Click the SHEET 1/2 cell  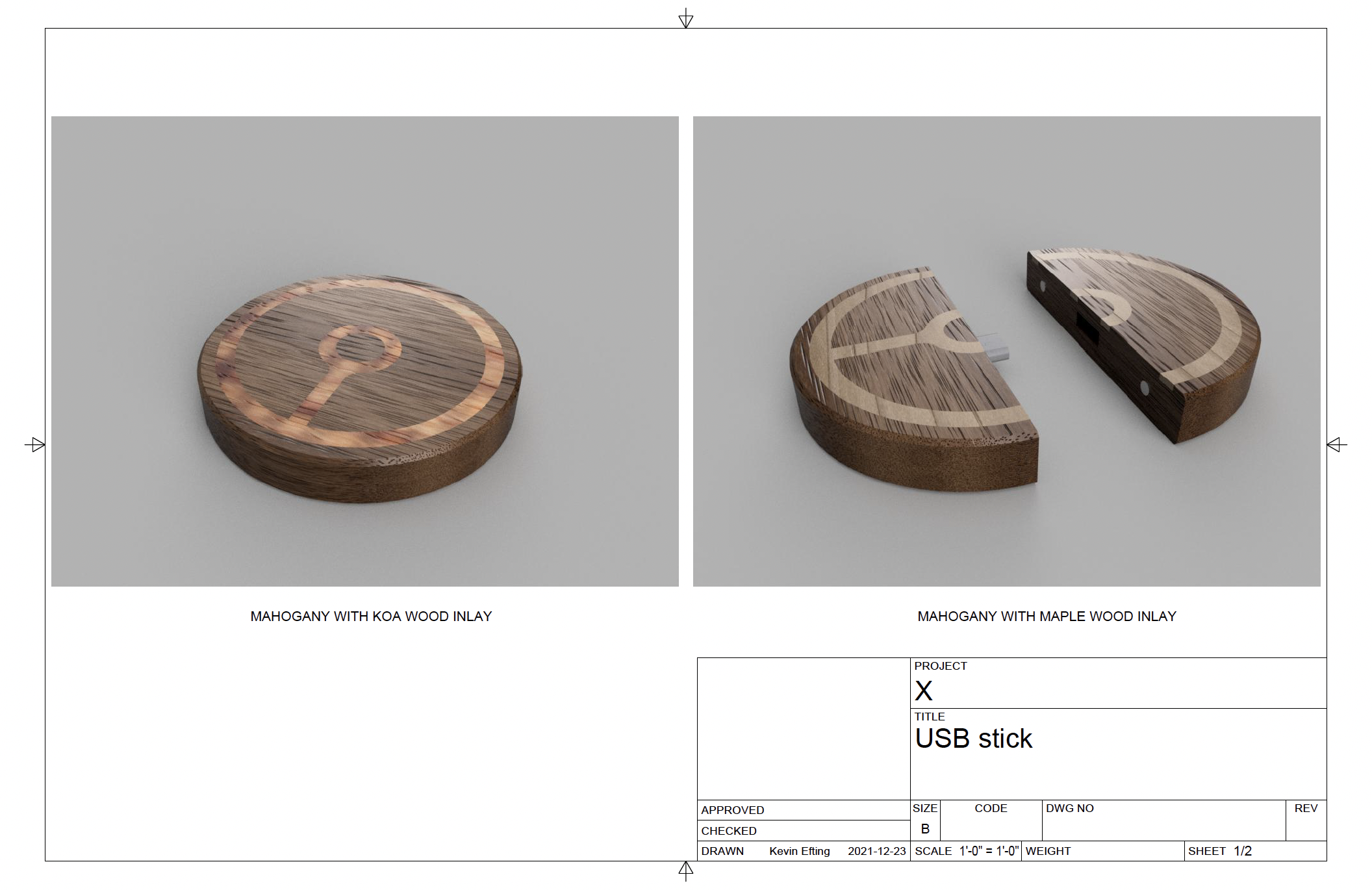[x=1242, y=852]
